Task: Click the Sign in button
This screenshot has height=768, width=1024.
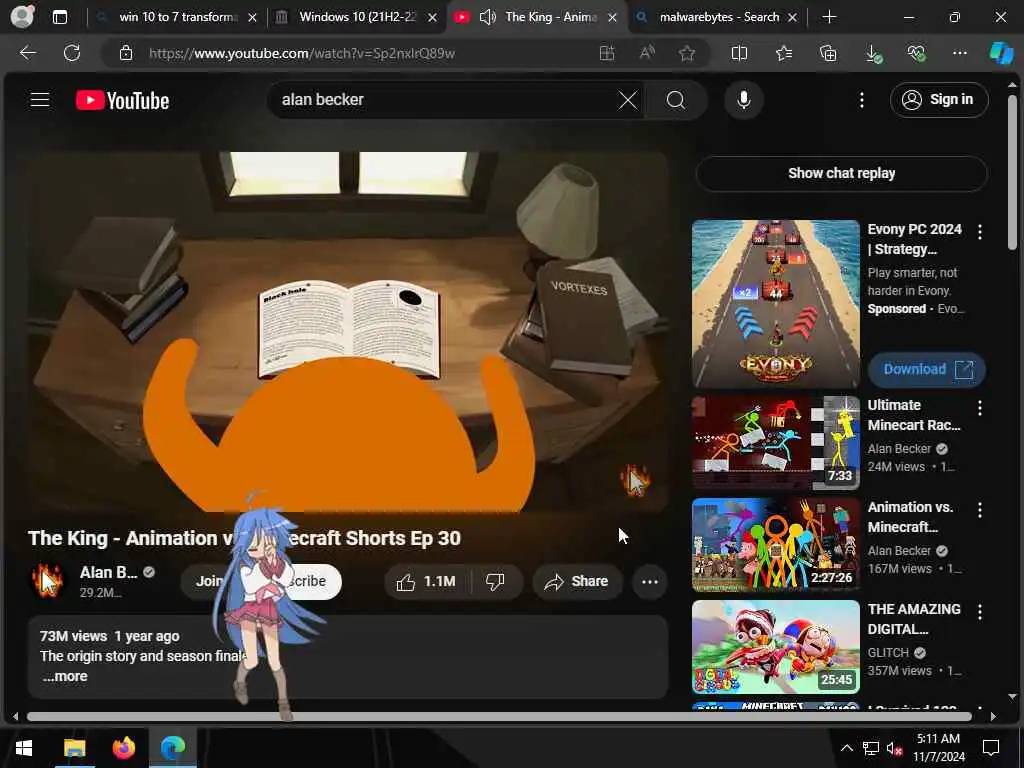Action: click(938, 100)
